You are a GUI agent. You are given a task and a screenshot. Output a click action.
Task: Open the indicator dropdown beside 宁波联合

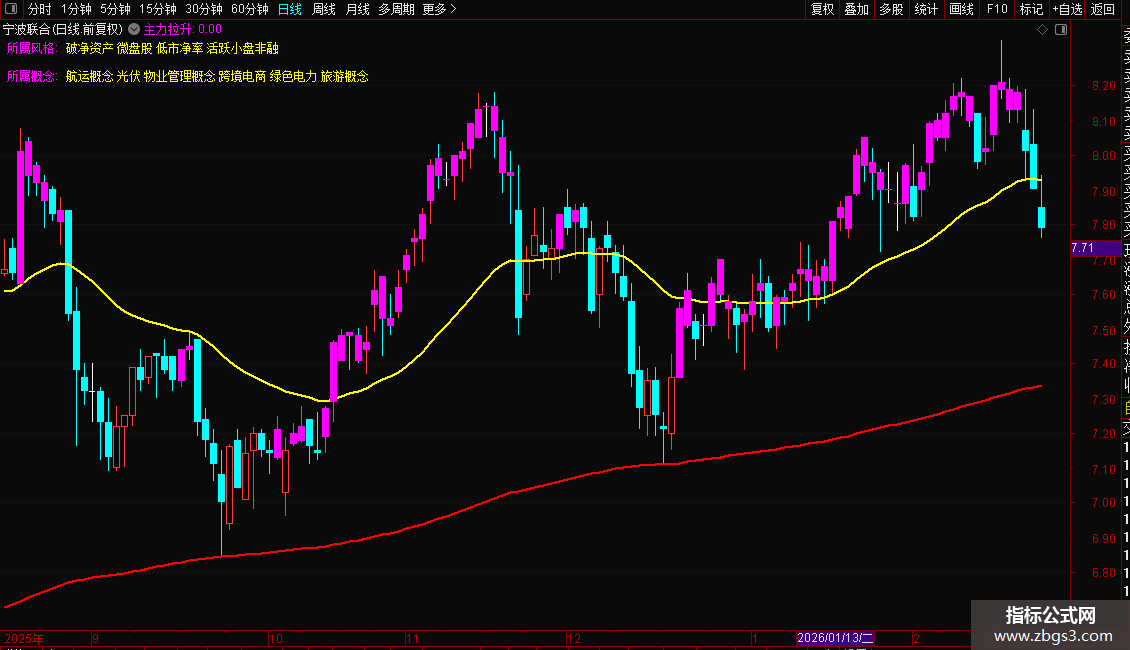point(134,30)
